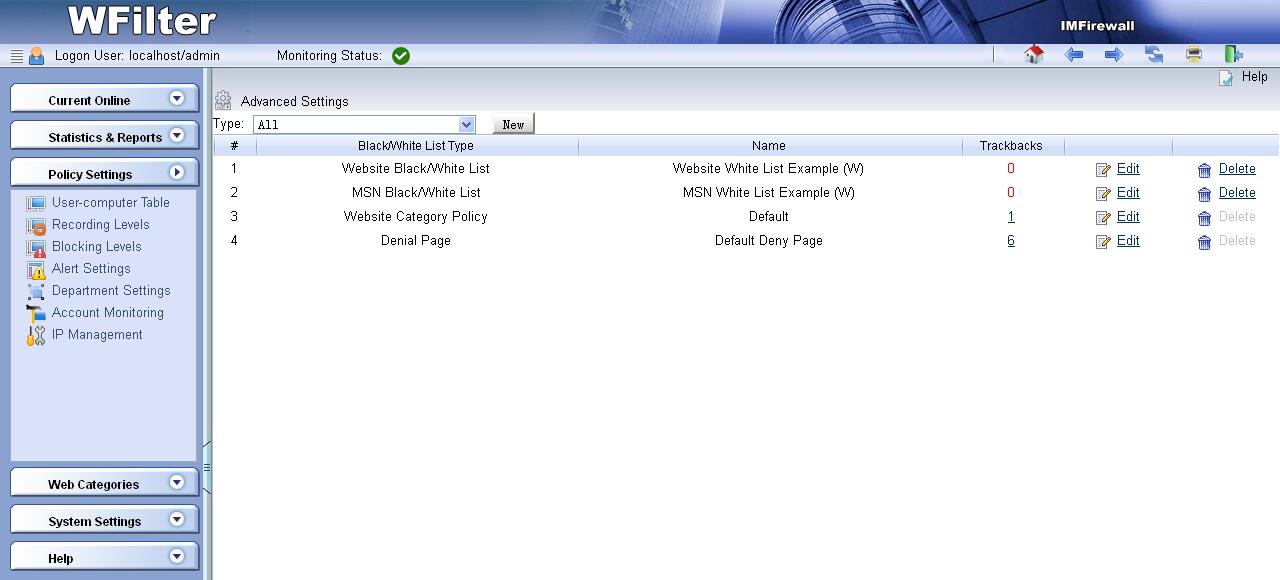
Task: Click the edit pencil icon for Default Deny Page
Action: pos(1103,242)
